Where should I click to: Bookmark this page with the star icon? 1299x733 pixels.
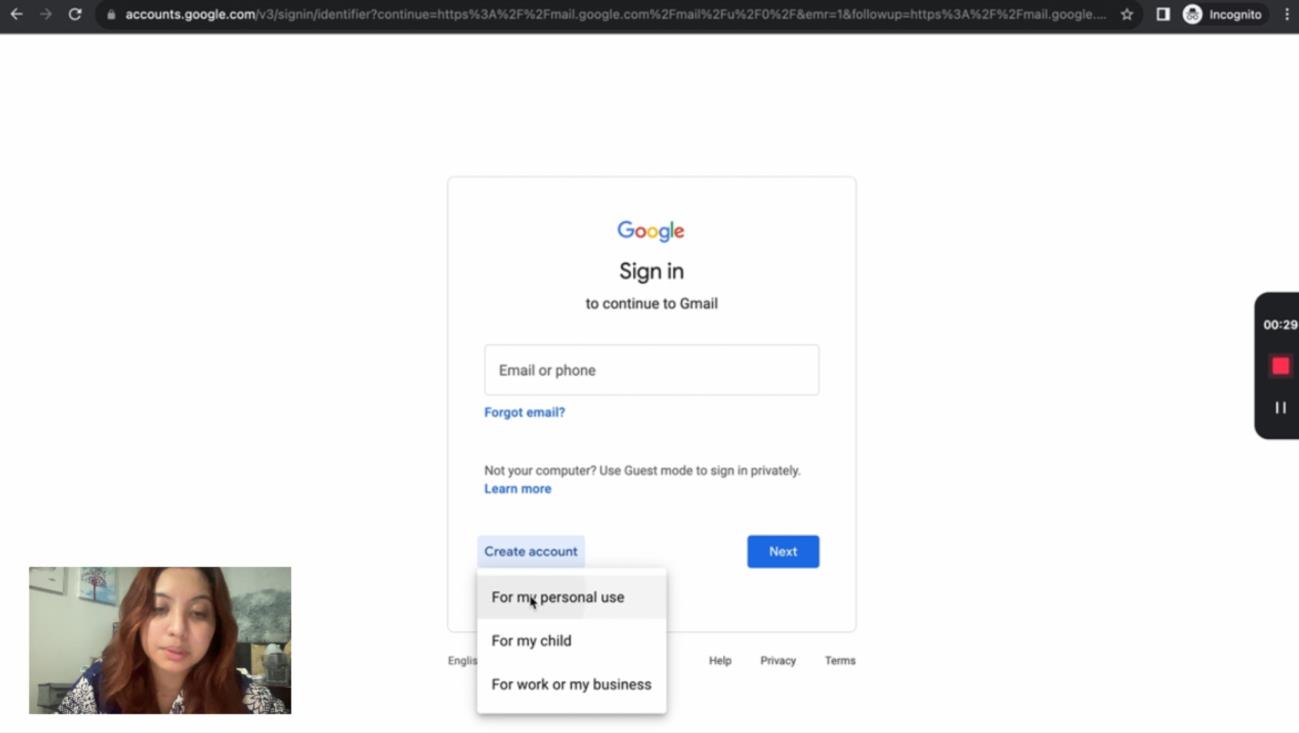pos(1127,14)
